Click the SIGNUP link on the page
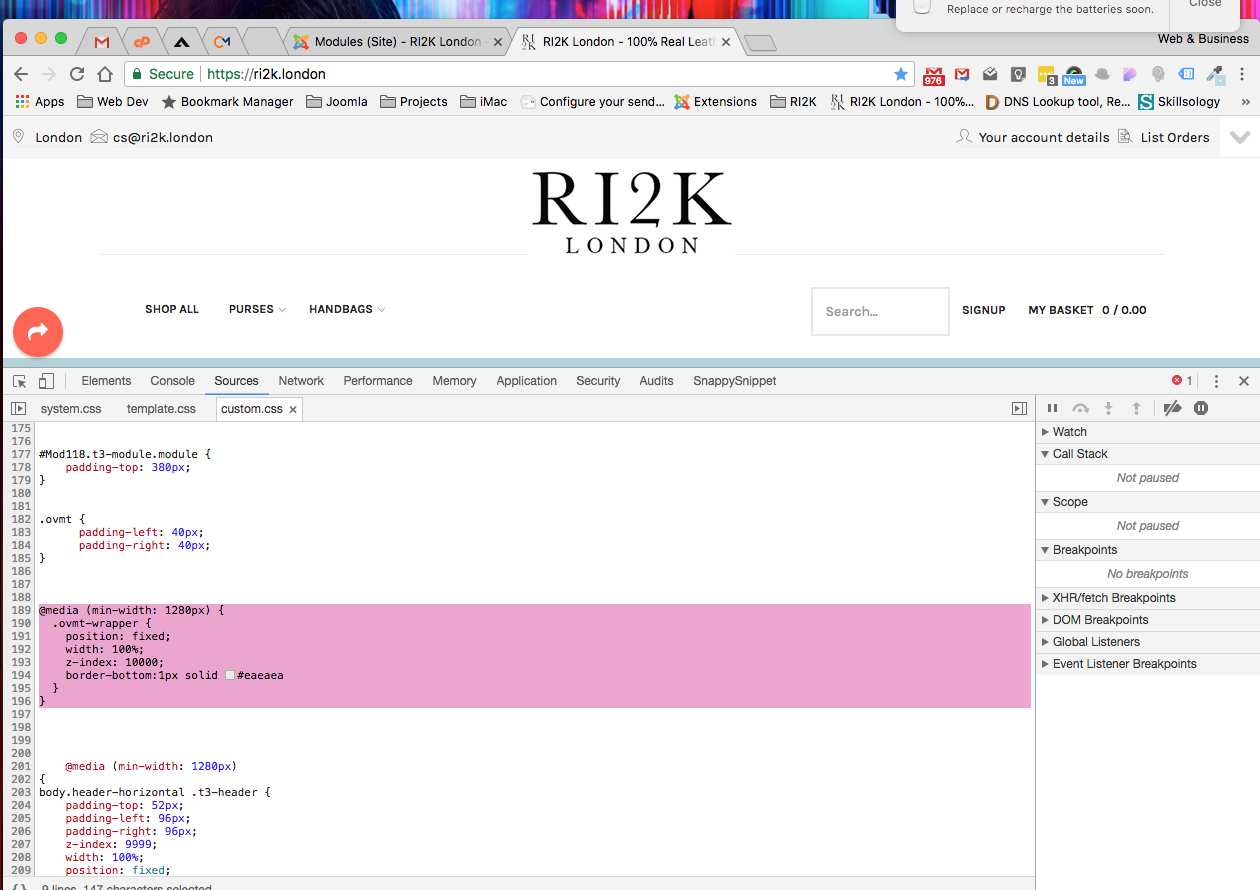1260x890 pixels. tap(983, 310)
